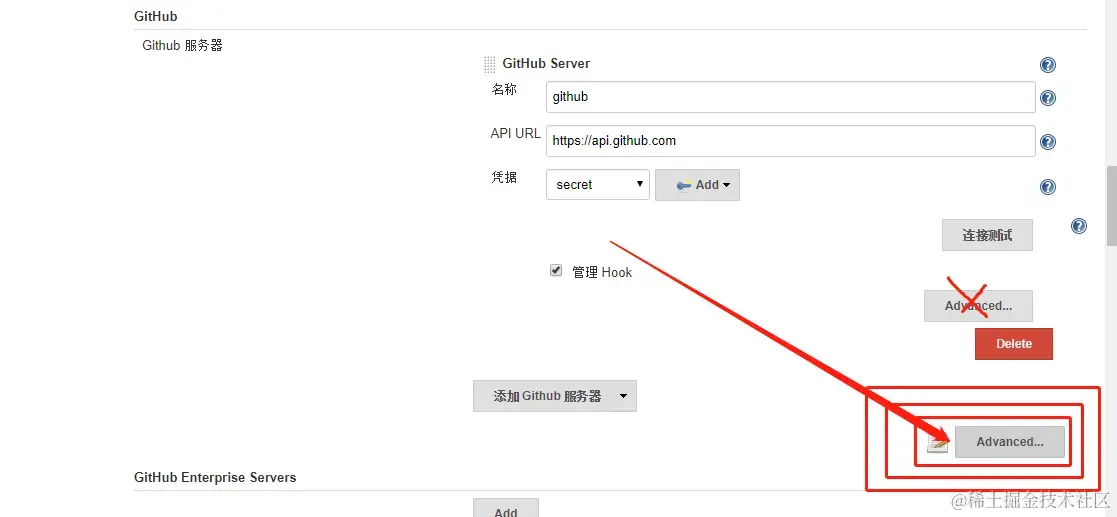Open help for GitHub Server header
Image resolution: width=1117 pixels, height=517 pixels.
pyautogui.click(x=1047, y=66)
